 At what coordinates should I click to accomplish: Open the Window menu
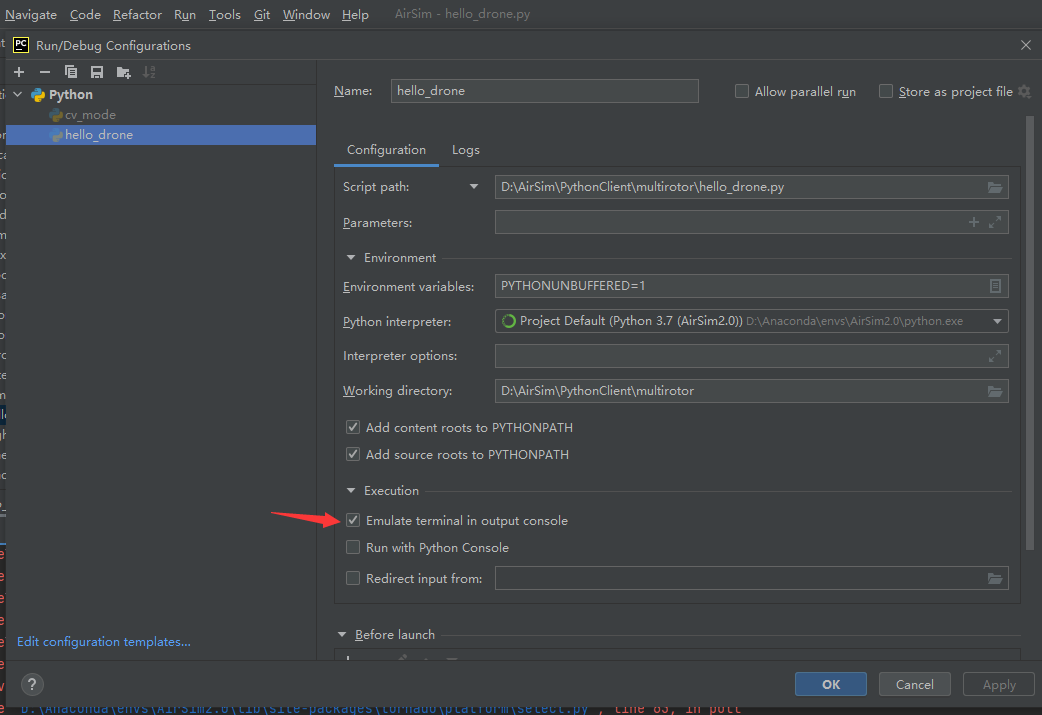306,14
